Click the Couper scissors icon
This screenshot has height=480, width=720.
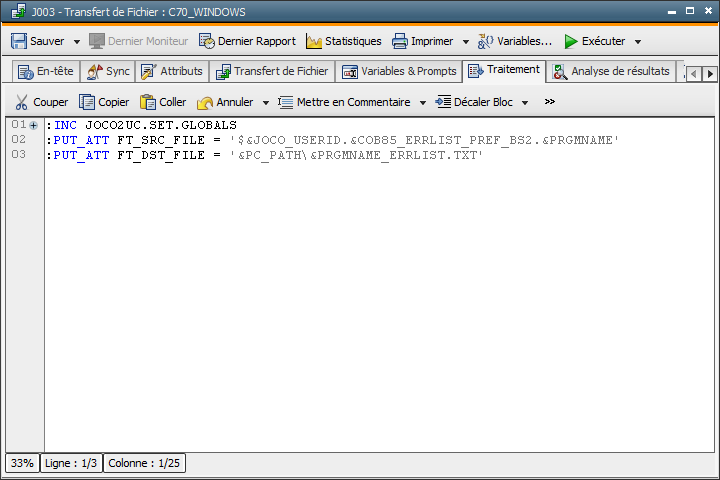[x=21, y=102]
